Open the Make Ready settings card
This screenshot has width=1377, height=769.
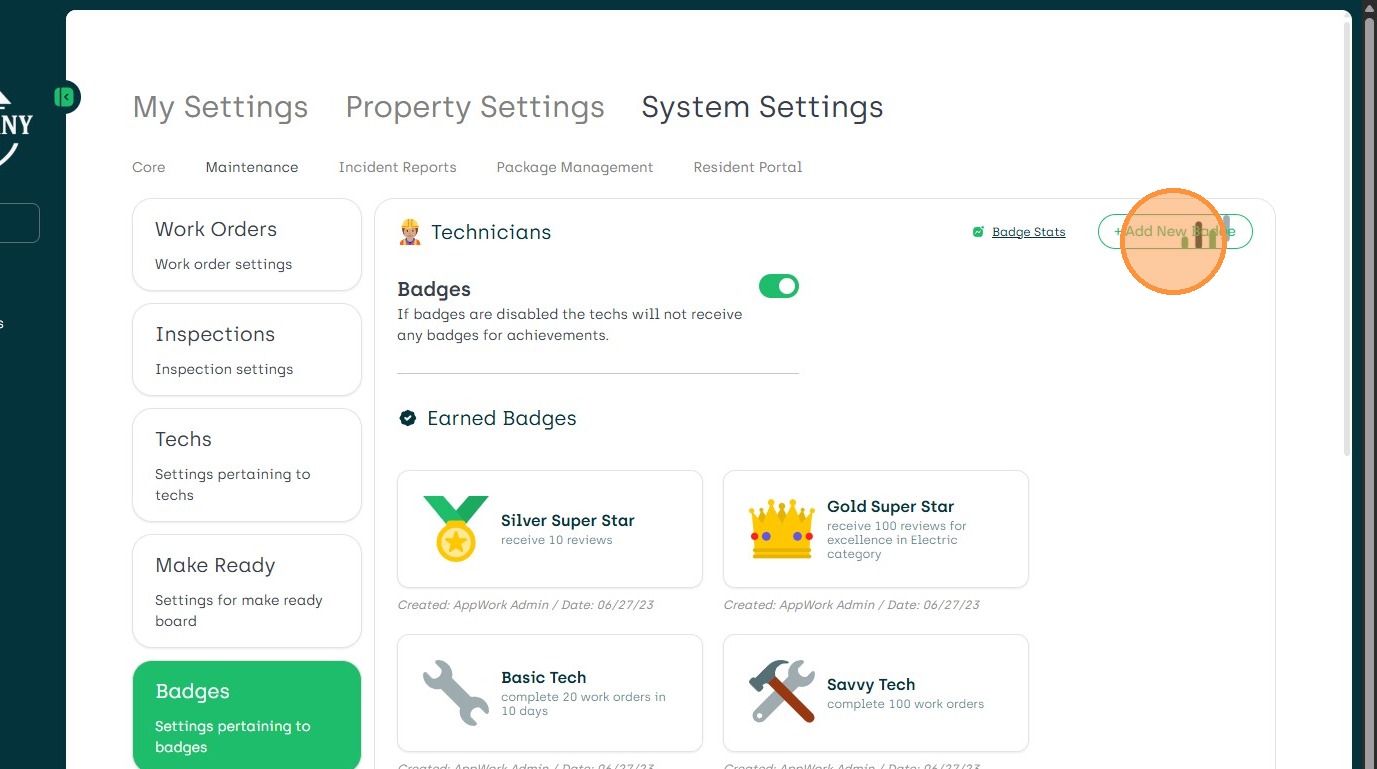point(247,591)
